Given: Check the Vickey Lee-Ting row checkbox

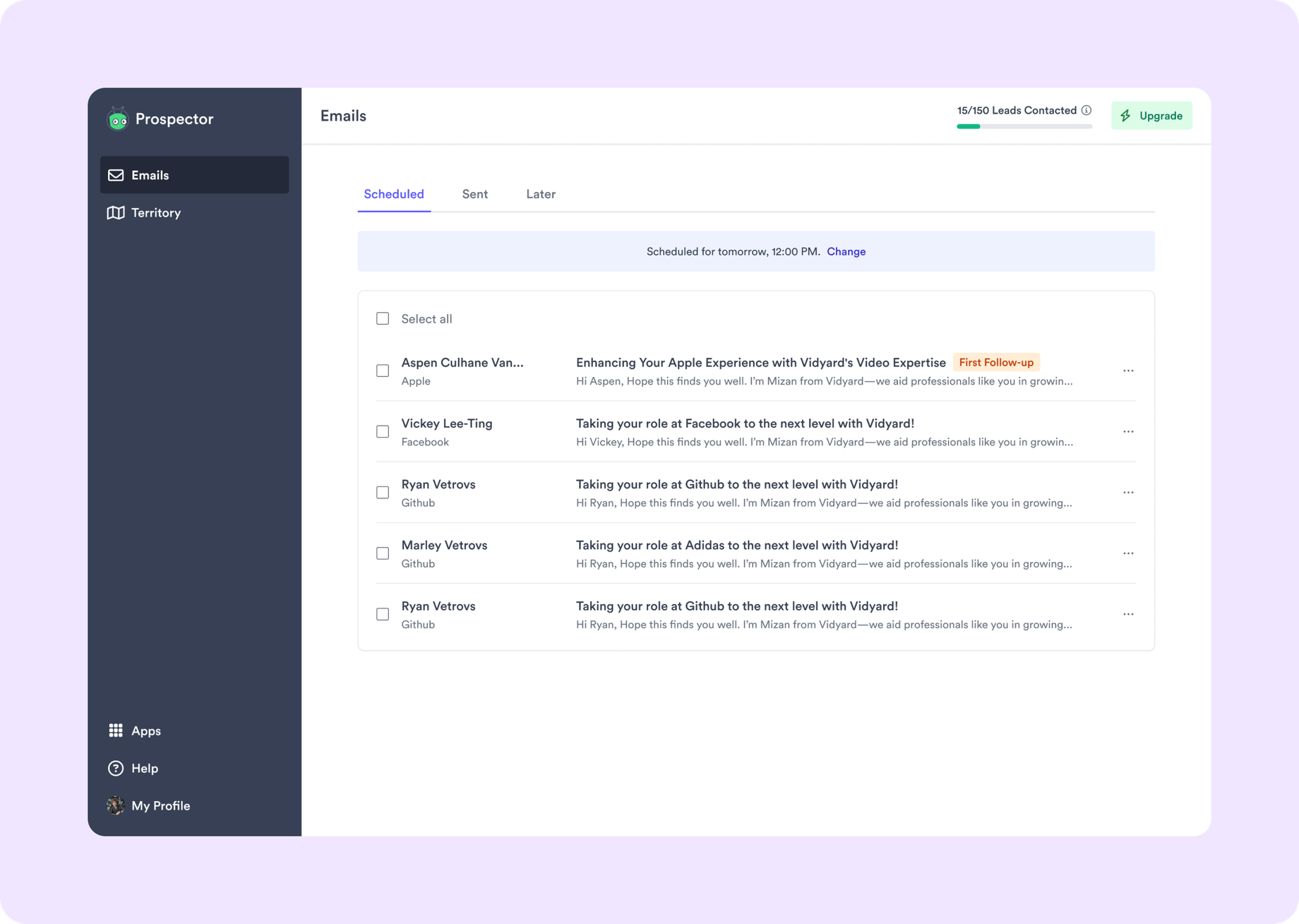Looking at the screenshot, I should coord(383,431).
